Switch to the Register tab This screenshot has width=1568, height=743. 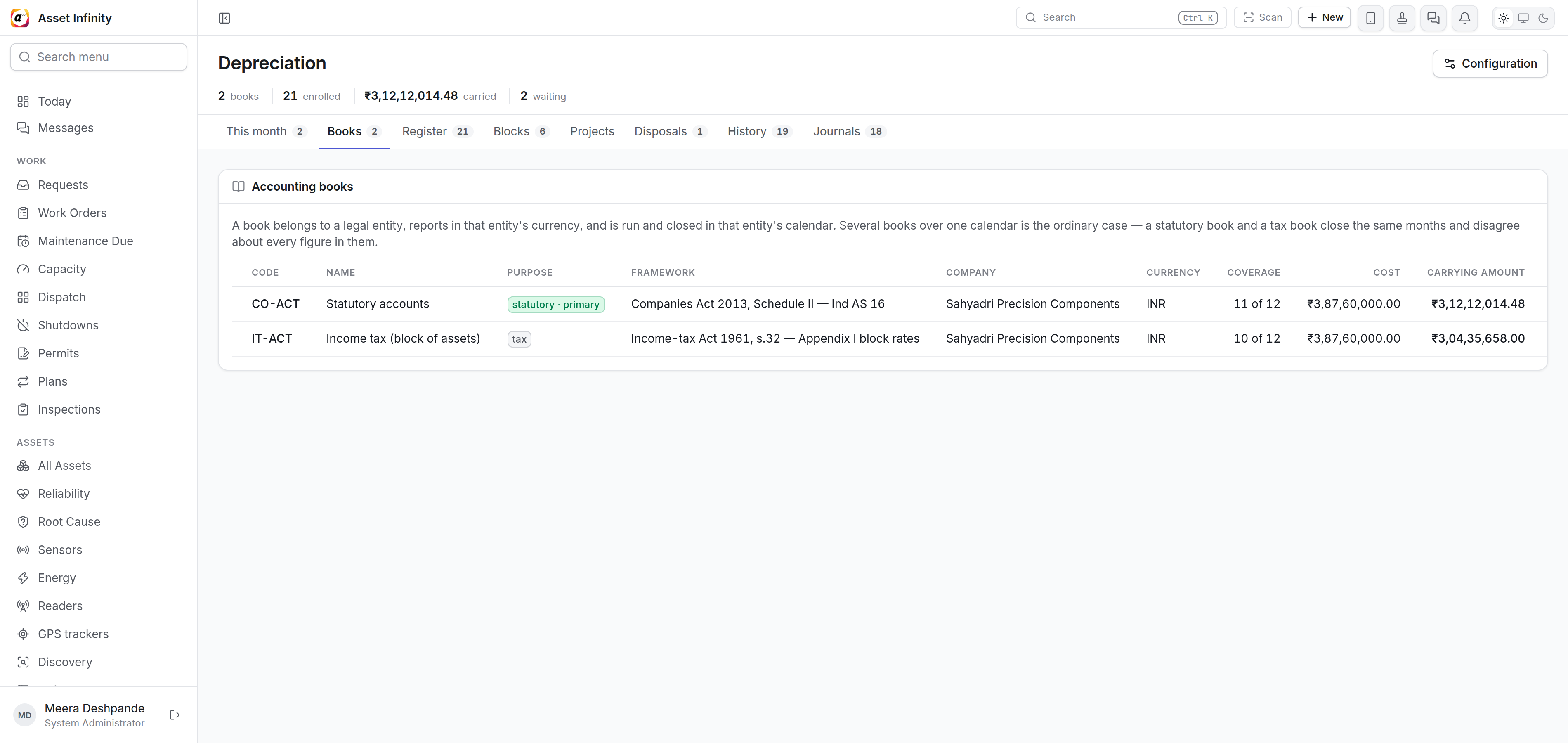click(x=437, y=132)
